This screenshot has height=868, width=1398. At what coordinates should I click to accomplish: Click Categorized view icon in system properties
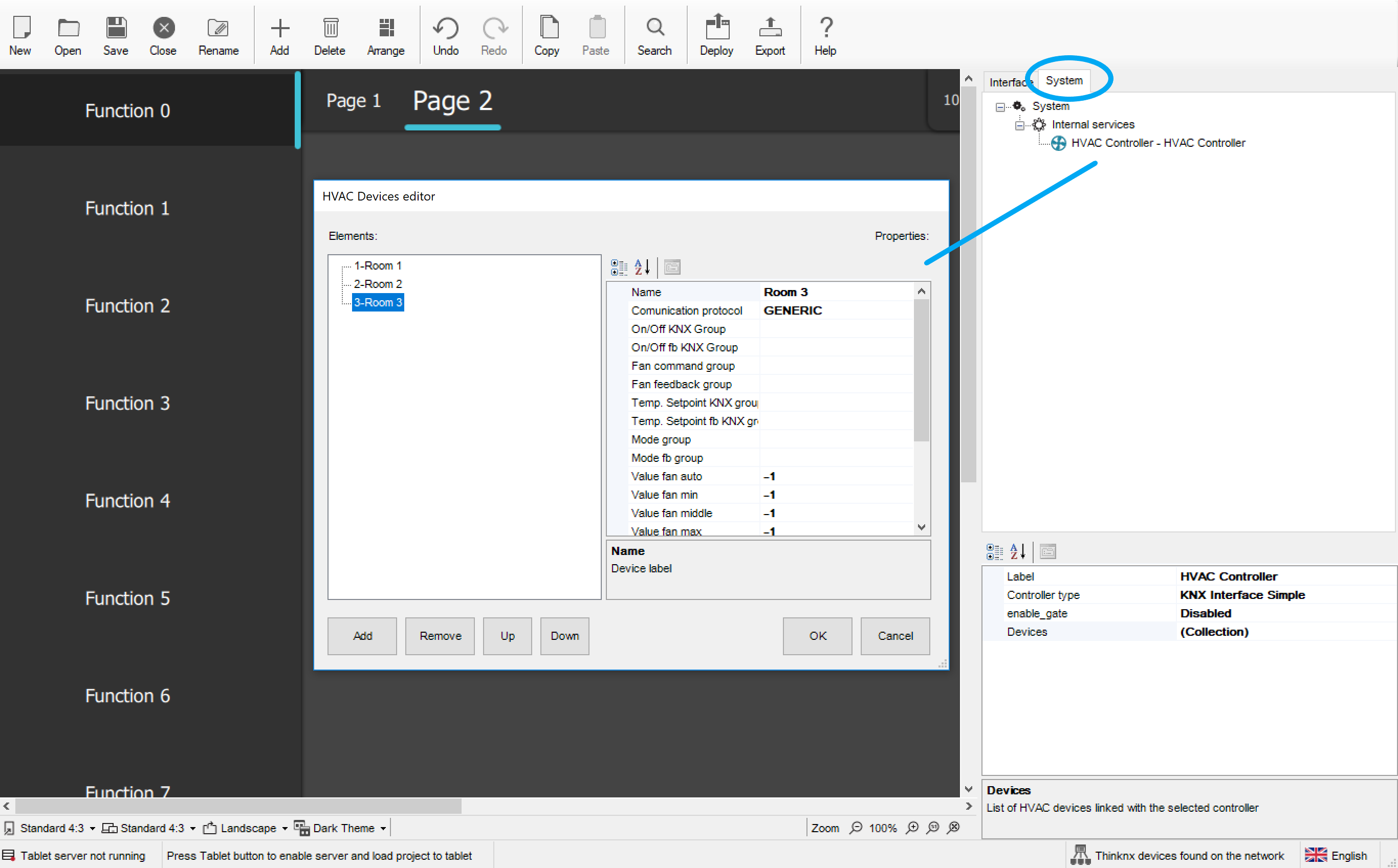(994, 552)
